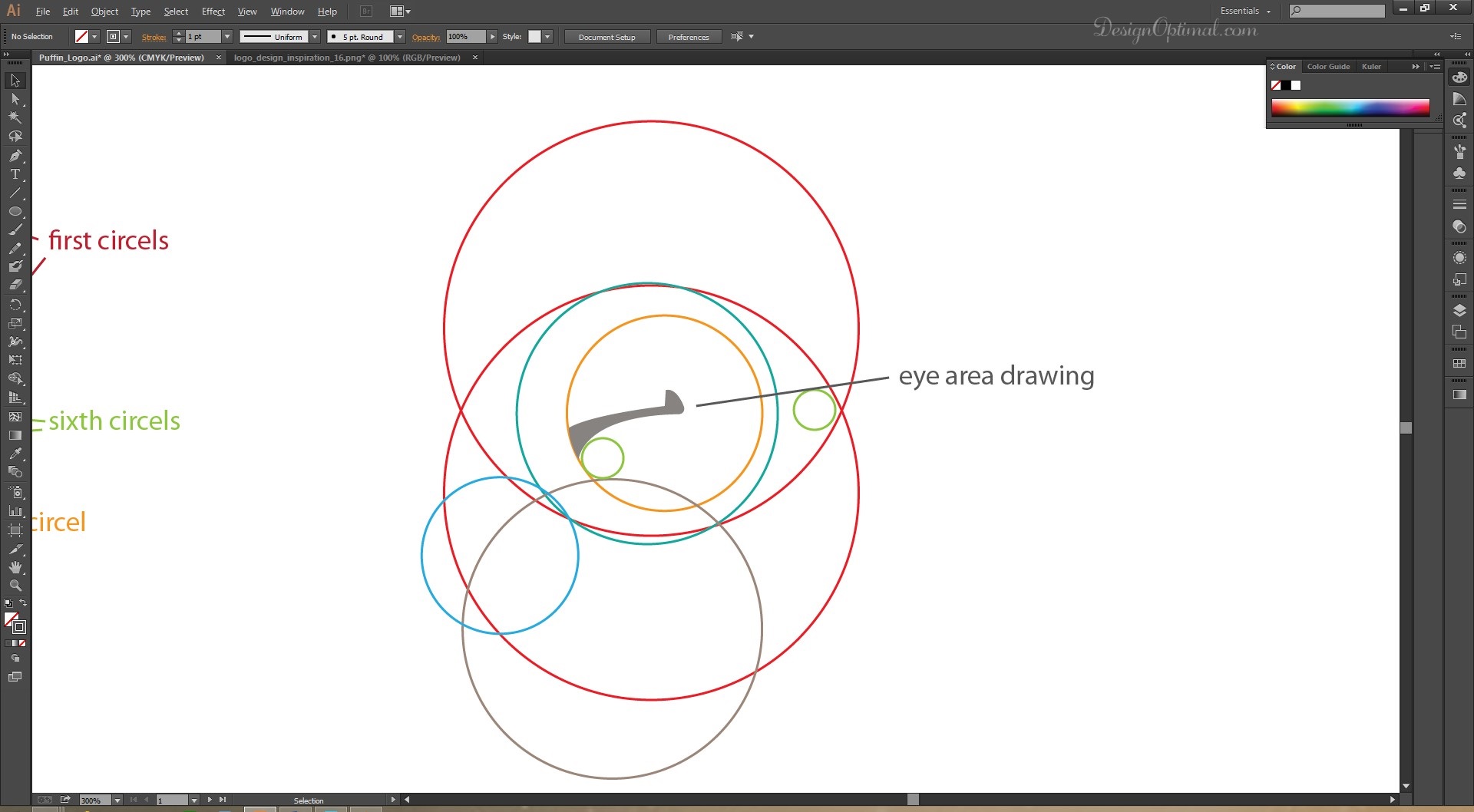1474x812 pixels.
Task: Open the graphic Style dropdown
Action: (547, 37)
